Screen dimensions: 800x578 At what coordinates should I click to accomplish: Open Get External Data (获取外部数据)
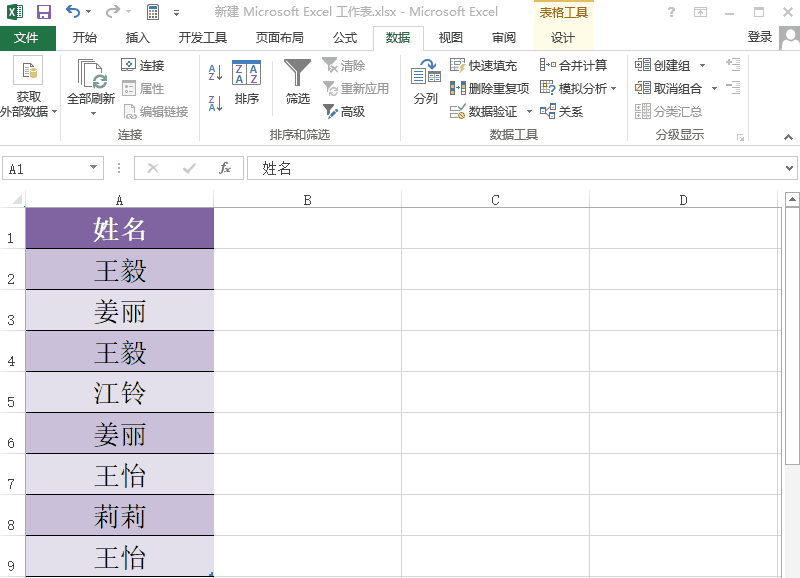(29, 87)
